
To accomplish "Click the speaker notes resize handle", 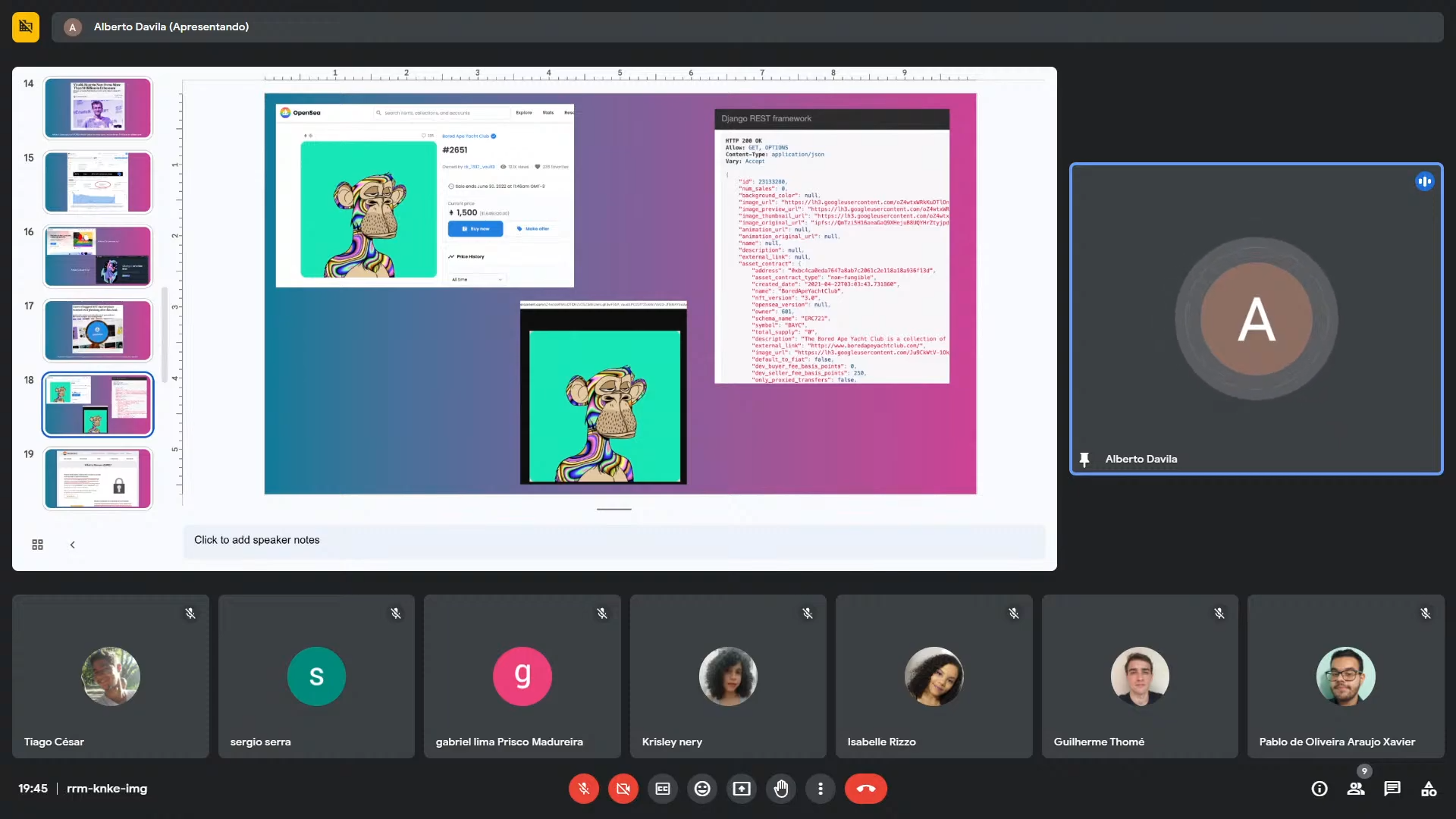I will pyautogui.click(x=614, y=509).
